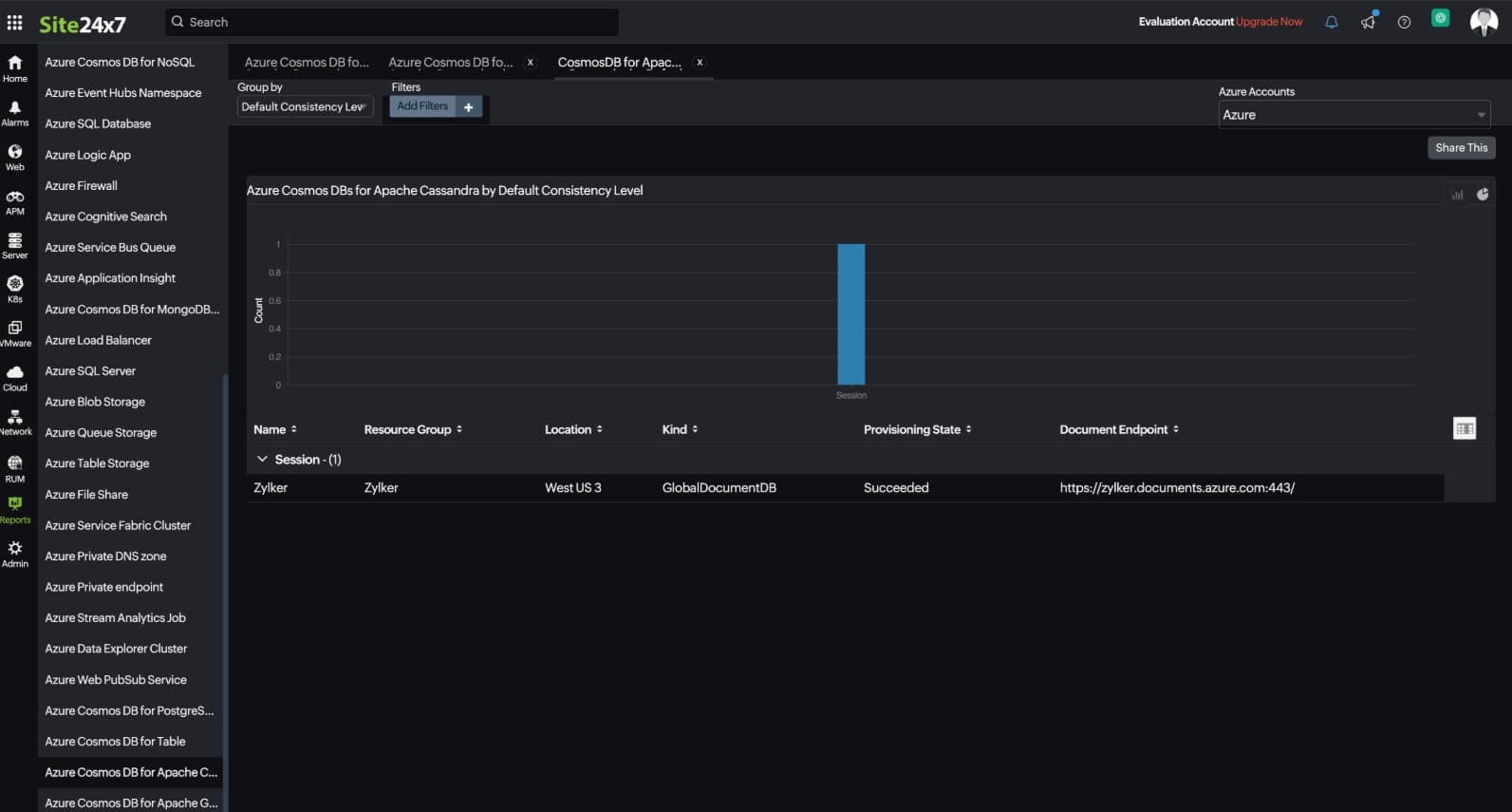Open K8s section in left navigation
This screenshot has height=812, width=1512.
point(15,290)
